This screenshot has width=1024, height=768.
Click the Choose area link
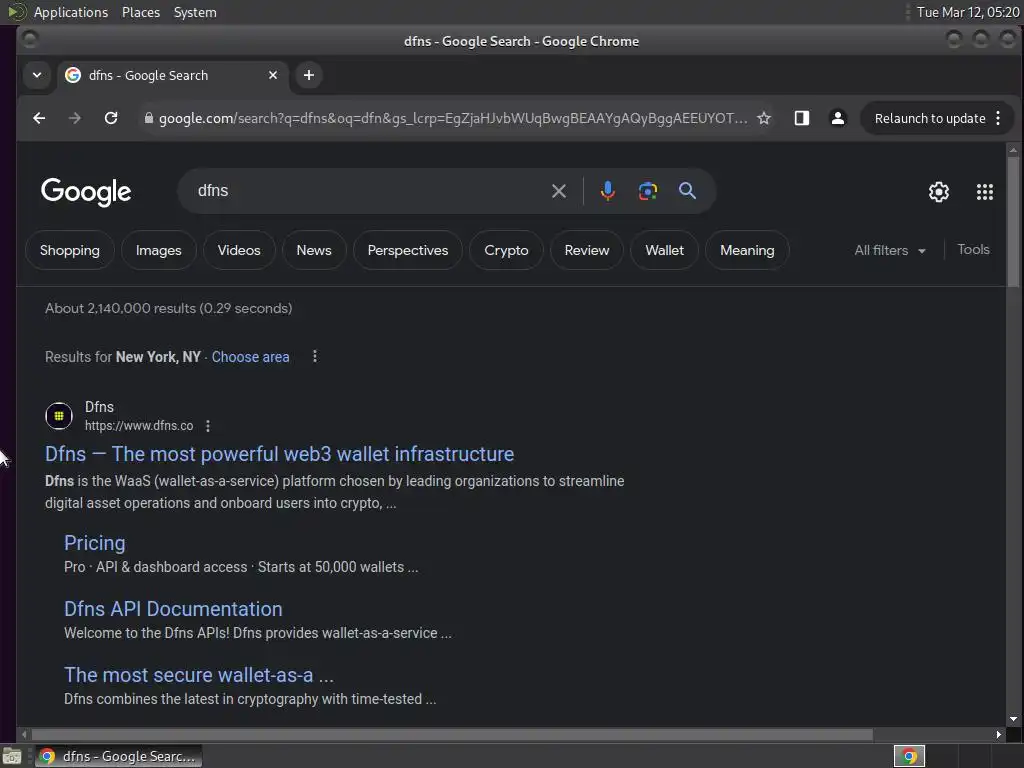[250, 357]
